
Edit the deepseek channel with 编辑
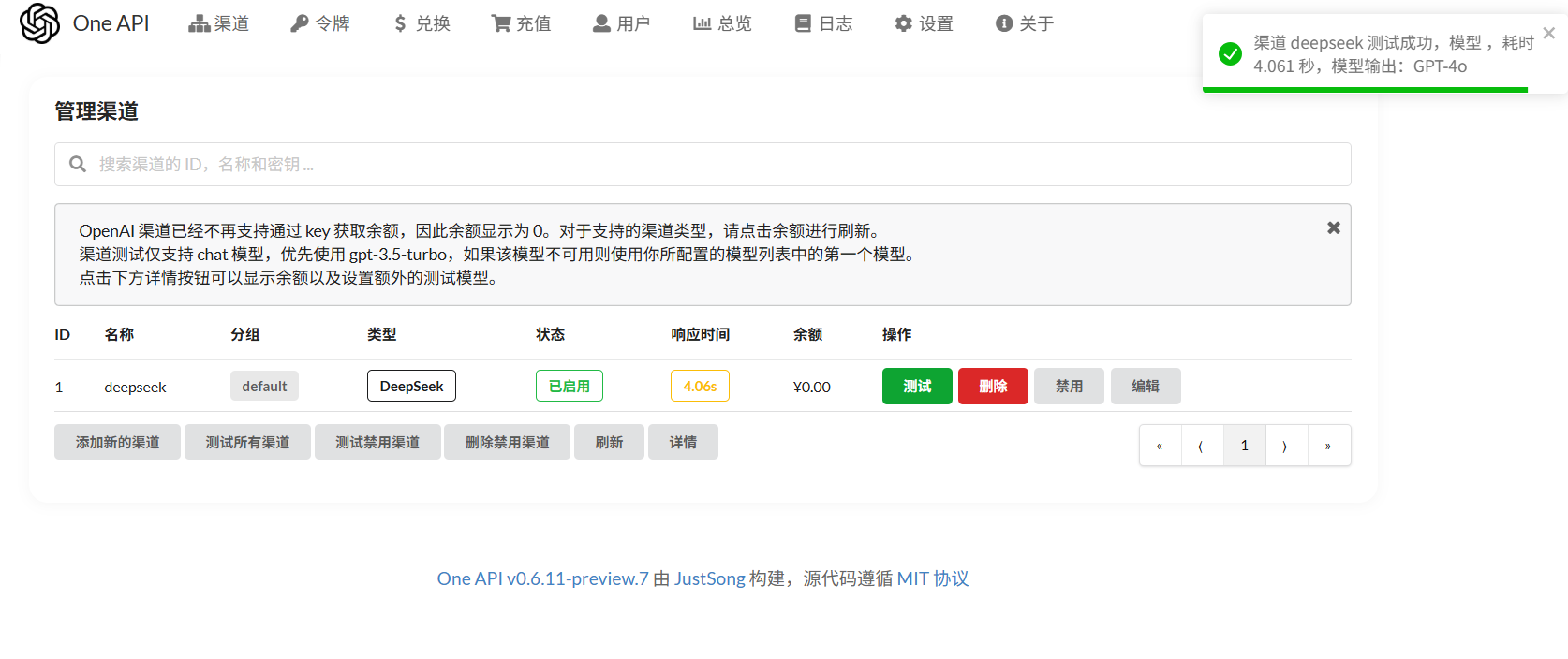coord(1146,386)
